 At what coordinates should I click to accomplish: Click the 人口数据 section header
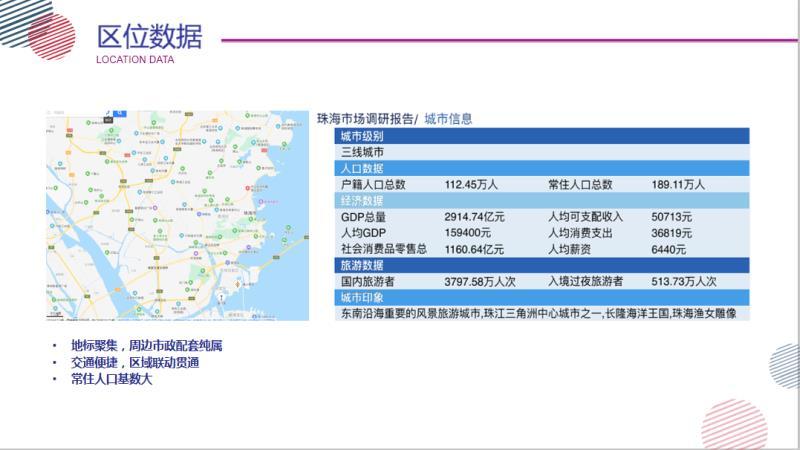(361, 168)
